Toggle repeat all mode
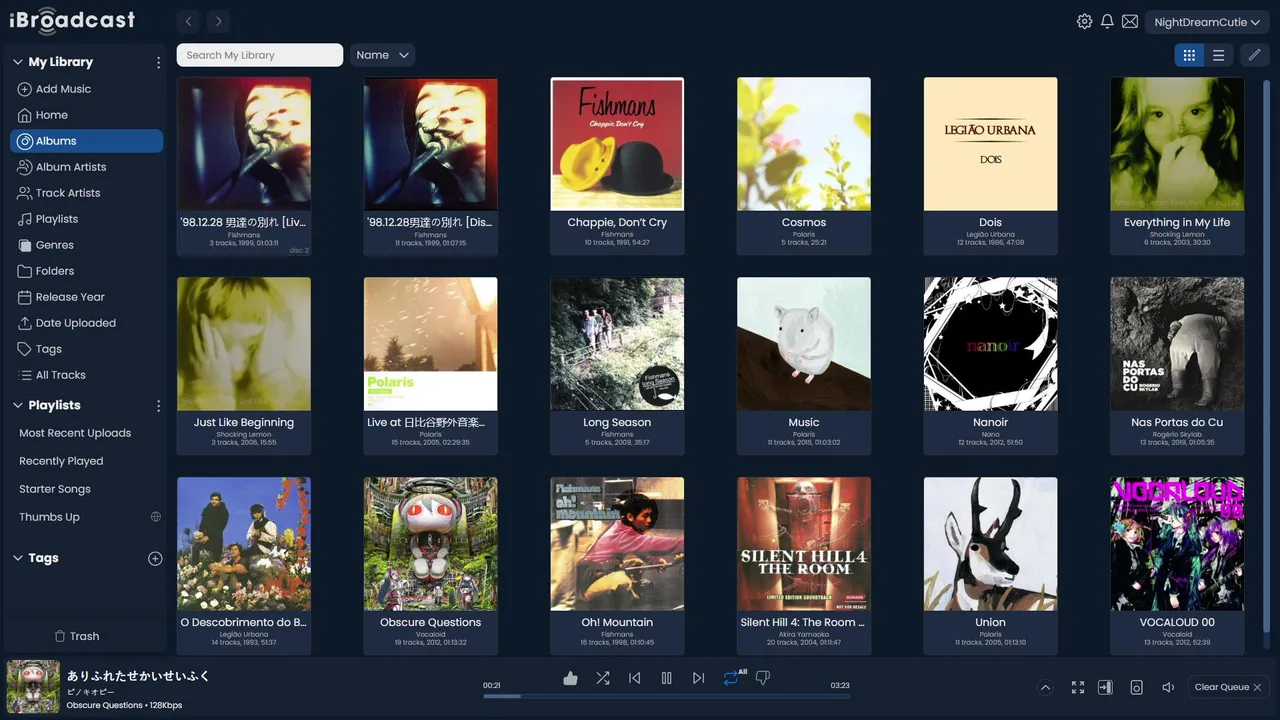This screenshot has width=1280, height=720. 732,678
